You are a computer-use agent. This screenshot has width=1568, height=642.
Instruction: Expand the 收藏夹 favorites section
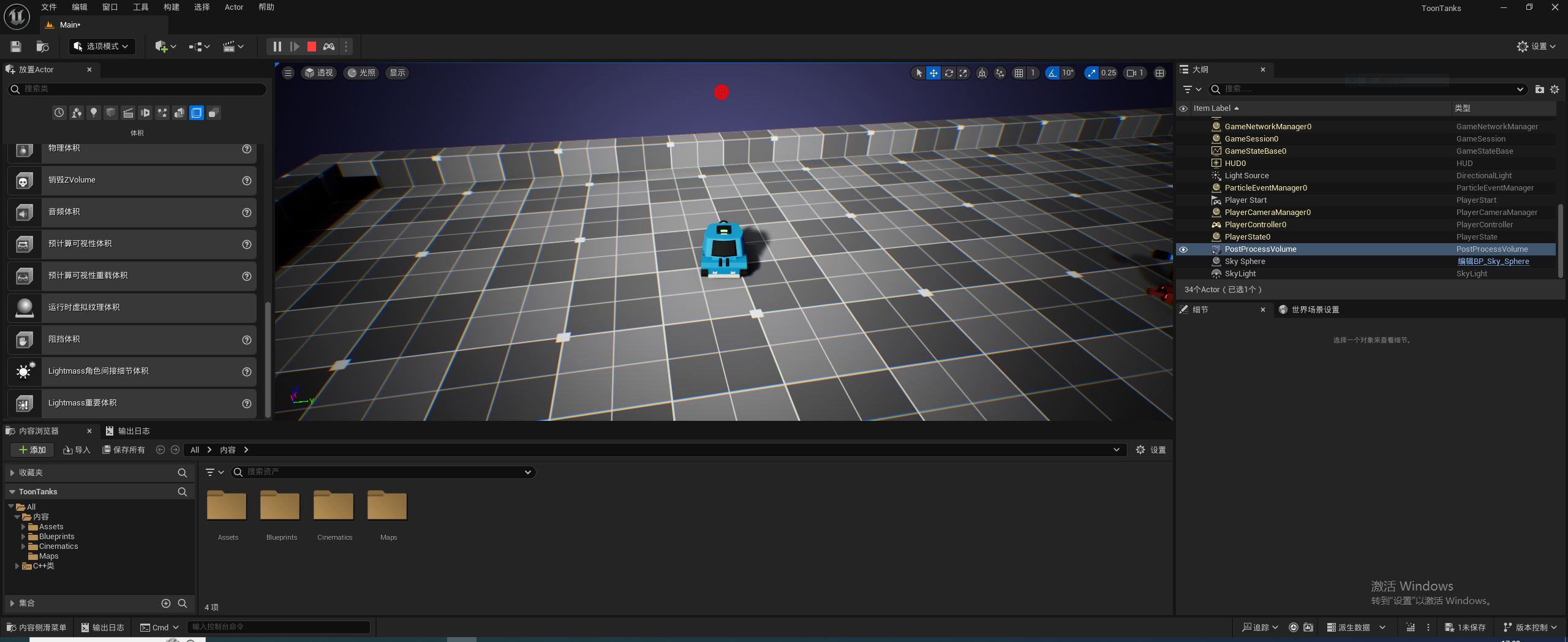click(12, 473)
